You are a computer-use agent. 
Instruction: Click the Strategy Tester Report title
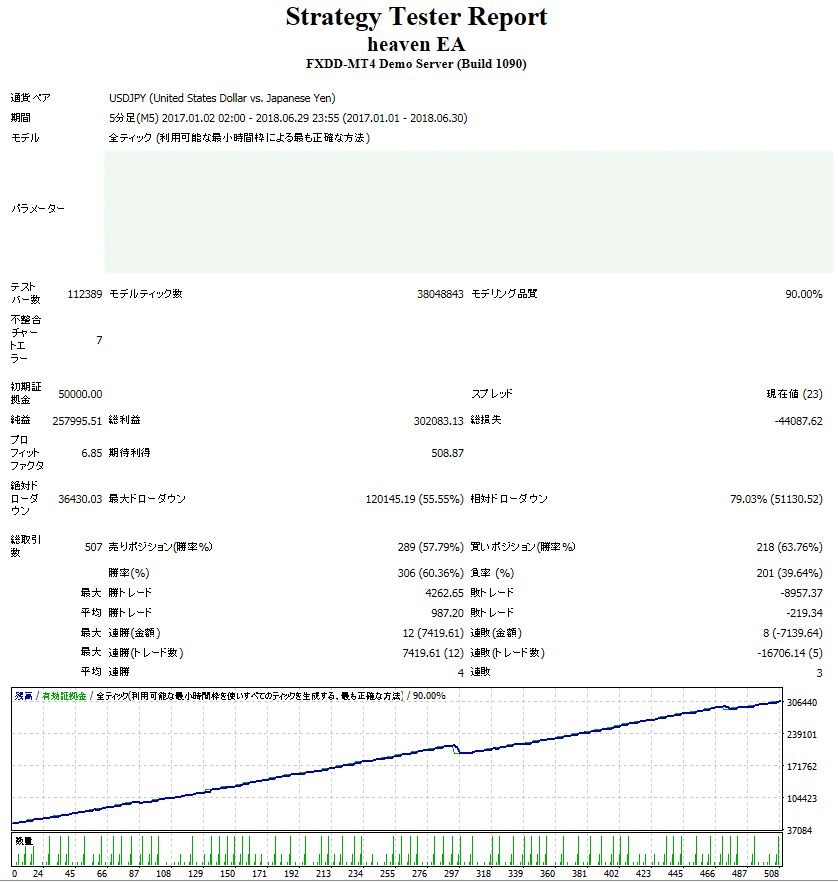[416, 18]
